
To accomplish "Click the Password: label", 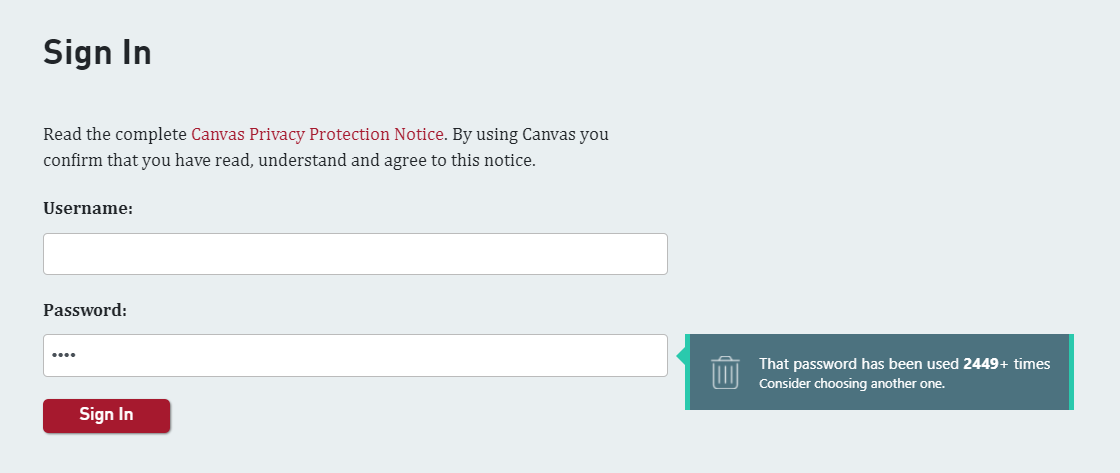I will [x=85, y=311].
